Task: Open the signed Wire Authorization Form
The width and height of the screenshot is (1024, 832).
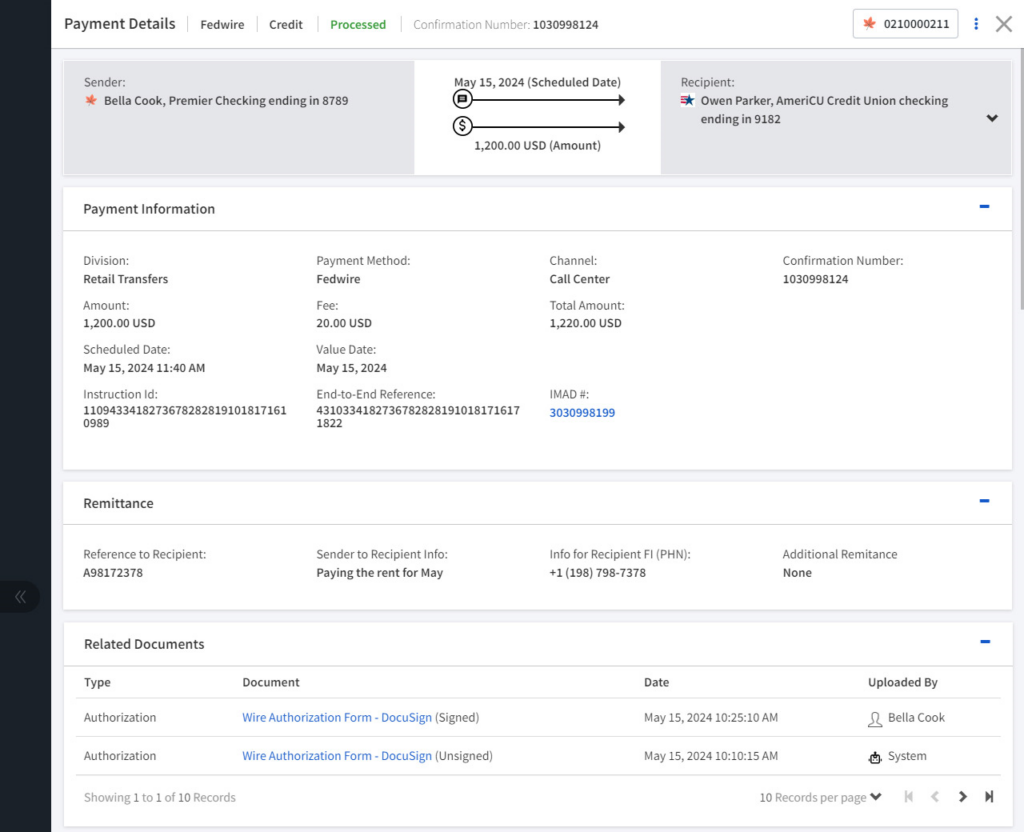Action: (336, 718)
